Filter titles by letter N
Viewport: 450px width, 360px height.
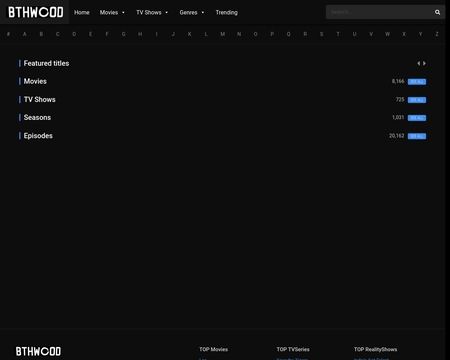coord(239,34)
